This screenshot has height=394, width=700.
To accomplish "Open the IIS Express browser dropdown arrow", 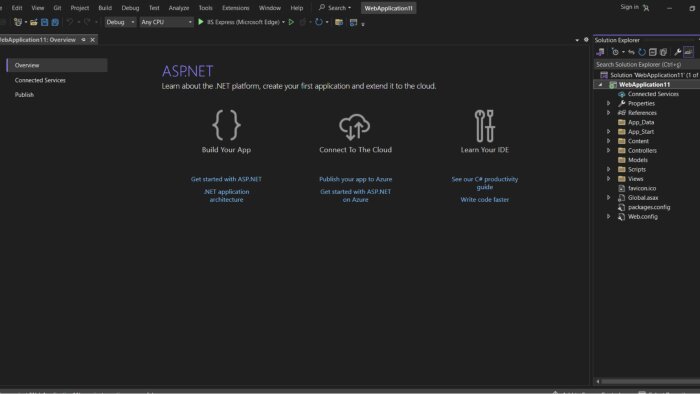I will [283, 22].
